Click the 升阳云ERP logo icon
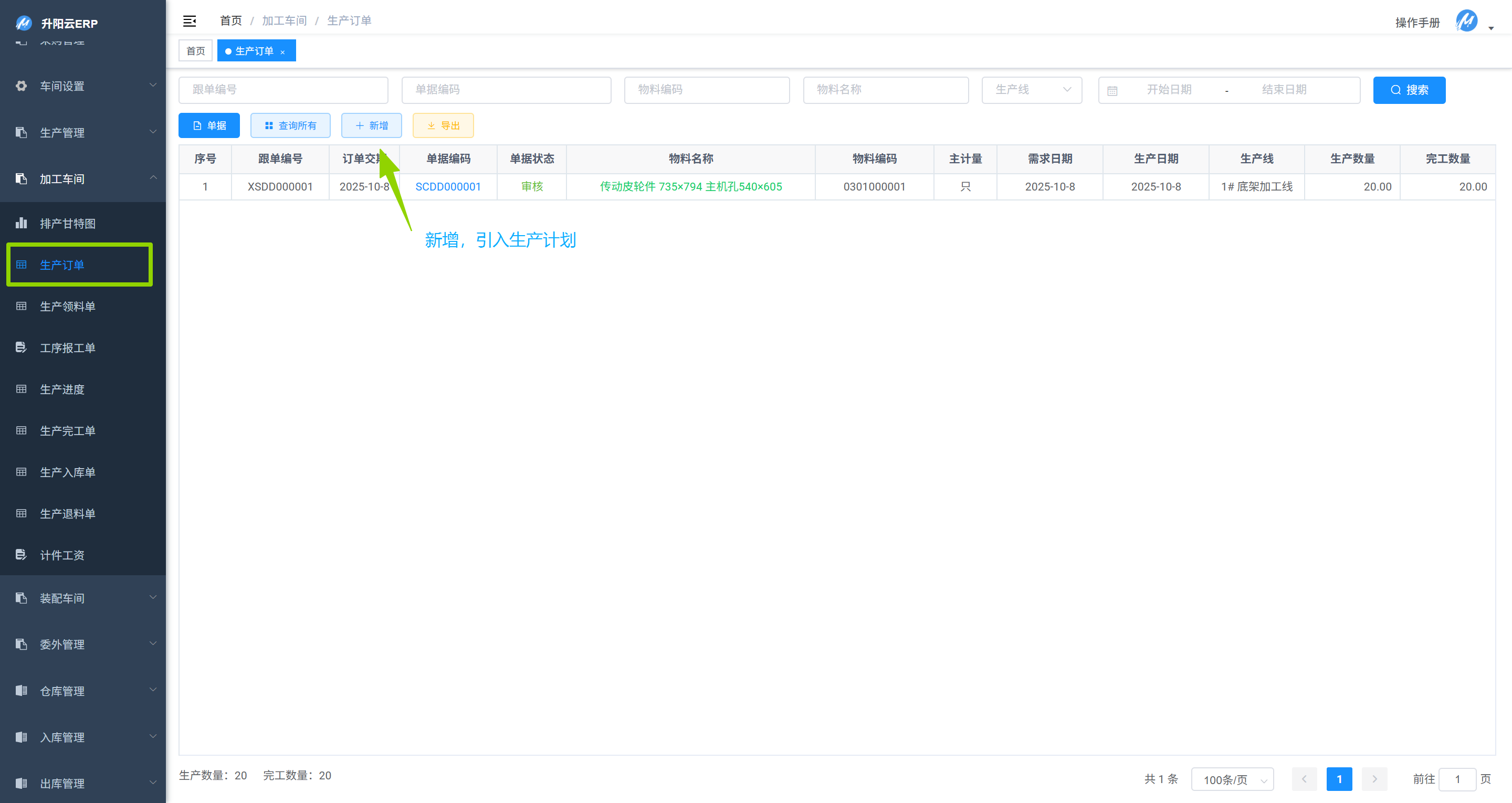 [x=24, y=23]
